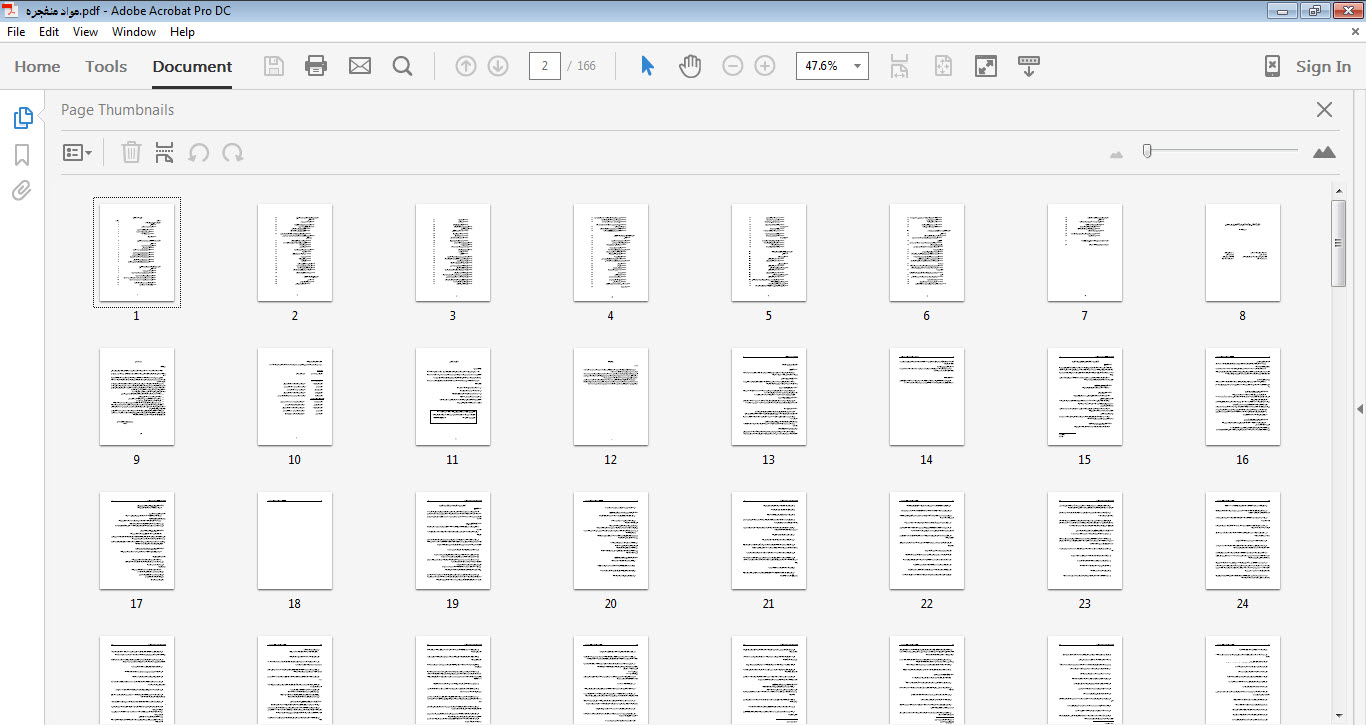Click the fit width scrolling icon
This screenshot has height=725, width=1366.
(x=899, y=66)
